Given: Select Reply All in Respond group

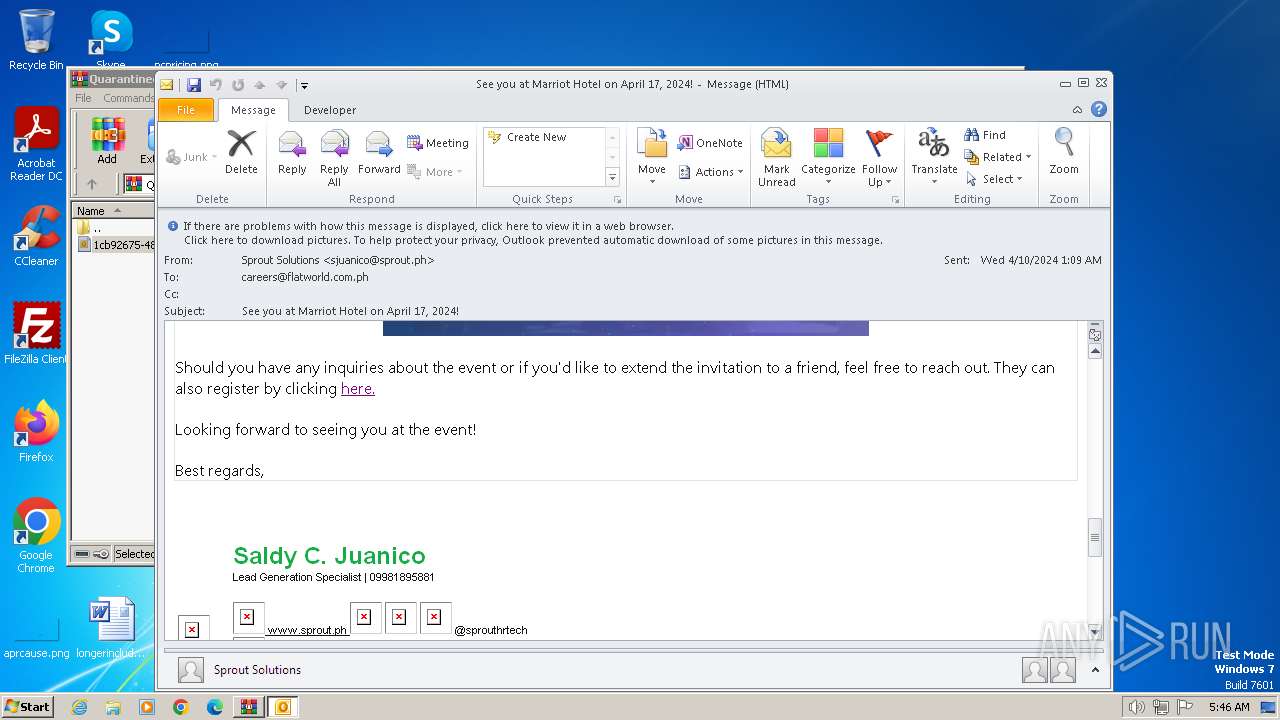Looking at the screenshot, I should click(334, 158).
